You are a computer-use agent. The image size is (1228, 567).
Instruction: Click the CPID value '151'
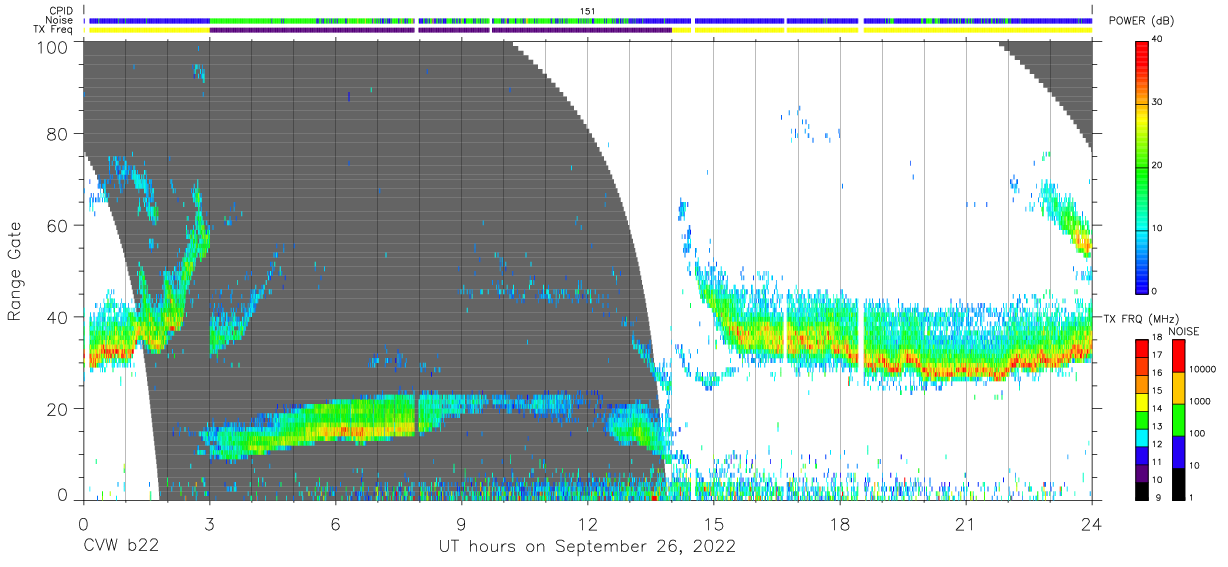(587, 11)
